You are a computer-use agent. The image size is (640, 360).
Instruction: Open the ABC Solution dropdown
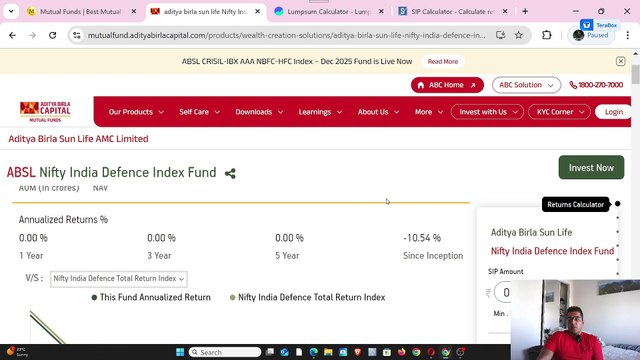pos(526,85)
